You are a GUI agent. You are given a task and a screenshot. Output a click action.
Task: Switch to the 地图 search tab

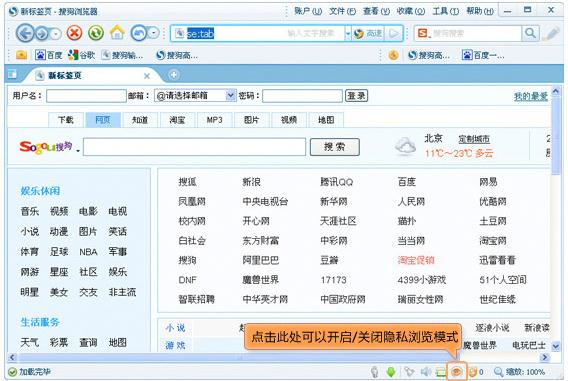click(x=326, y=120)
